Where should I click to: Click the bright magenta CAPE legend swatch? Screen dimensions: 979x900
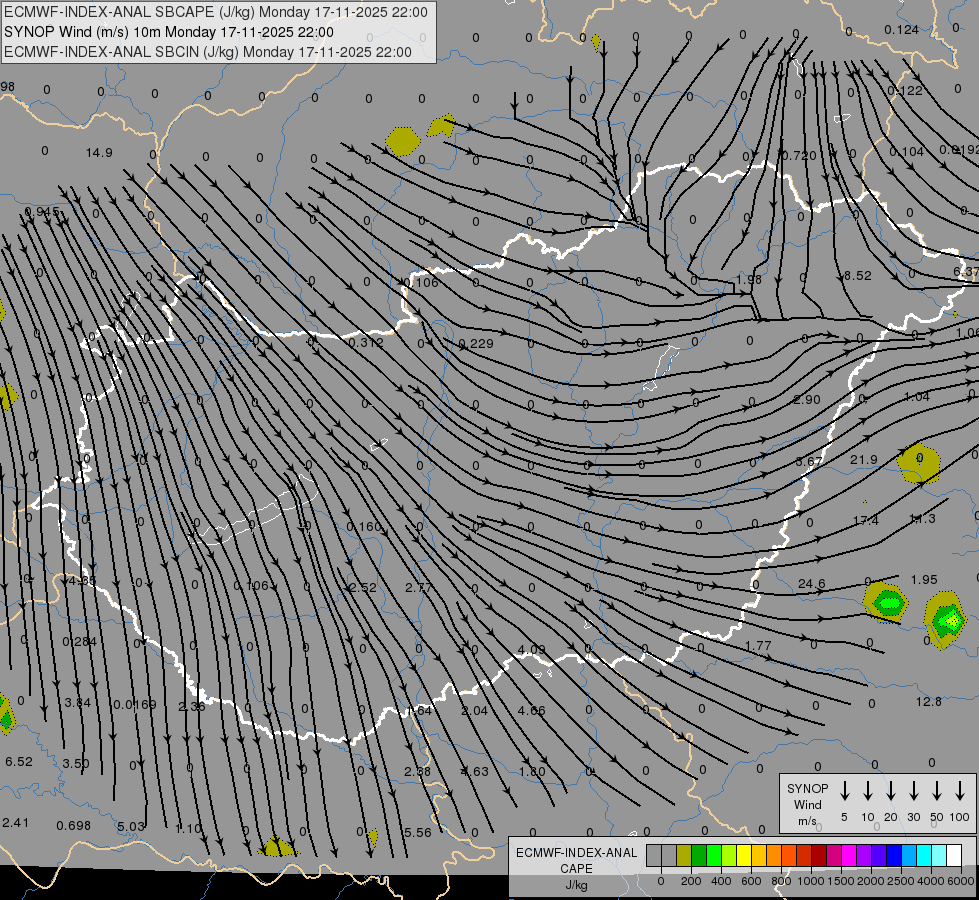(x=849, y=856)
